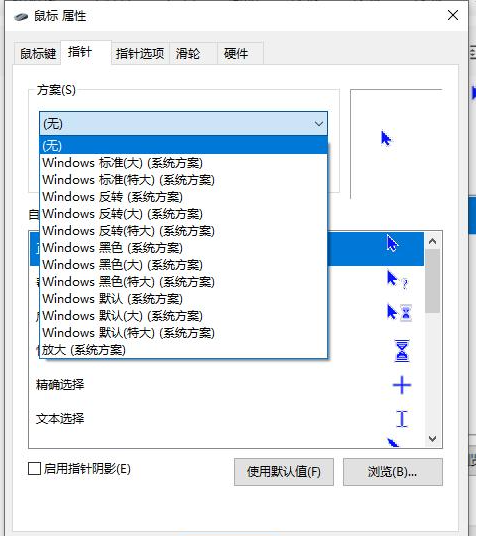Choose Windows 黑色 (系统方案) scheme
The width and height of the screenshot is (478, 536).
(183, 247)
